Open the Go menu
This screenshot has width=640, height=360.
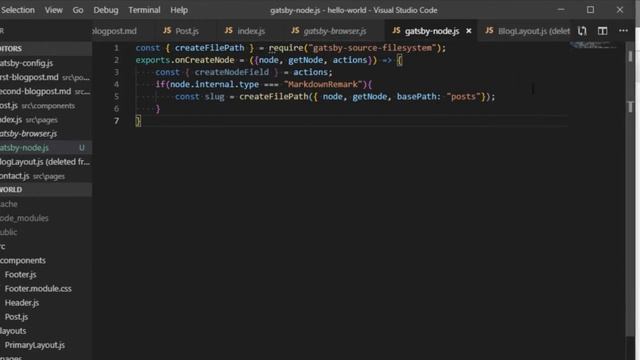[x=78, y=10]
